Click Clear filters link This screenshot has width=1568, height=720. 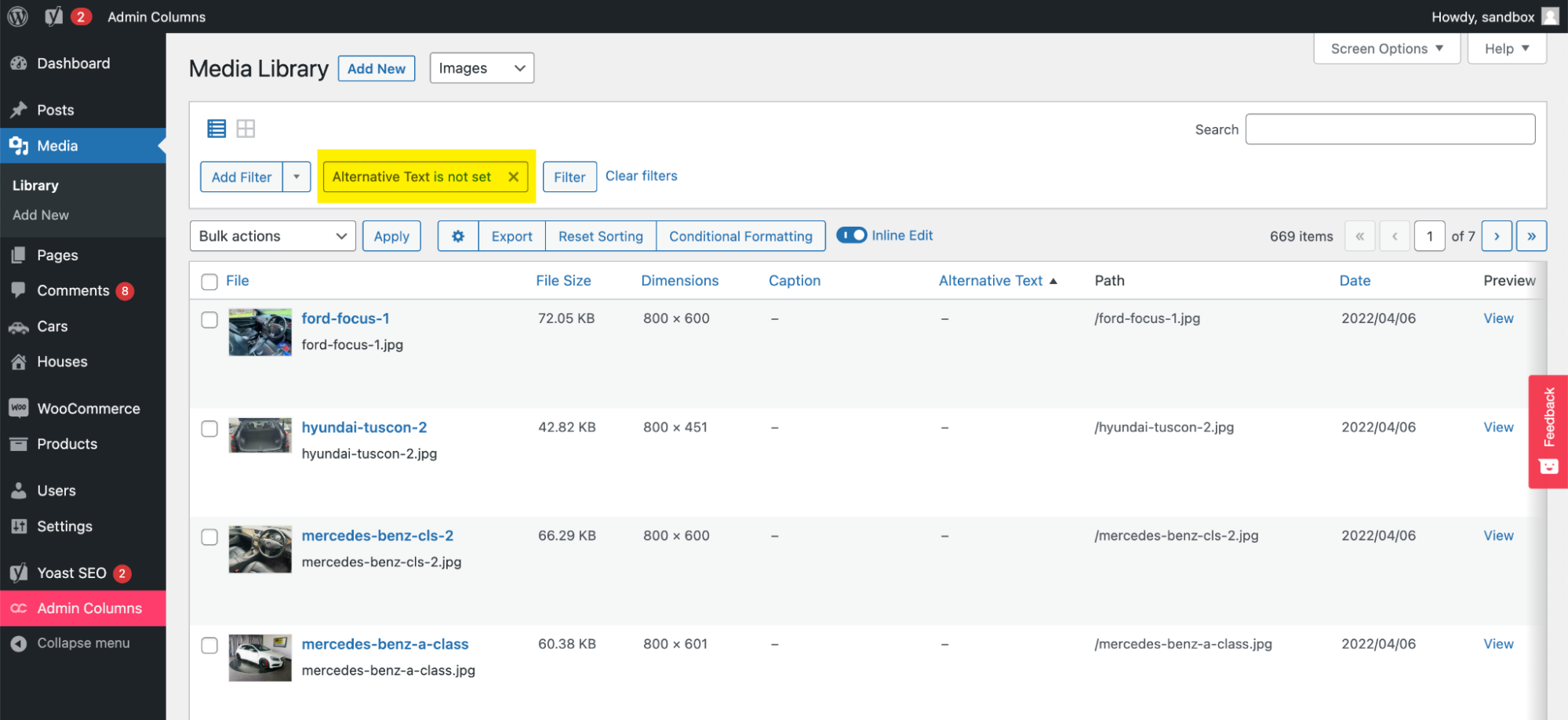pos(642,176)
